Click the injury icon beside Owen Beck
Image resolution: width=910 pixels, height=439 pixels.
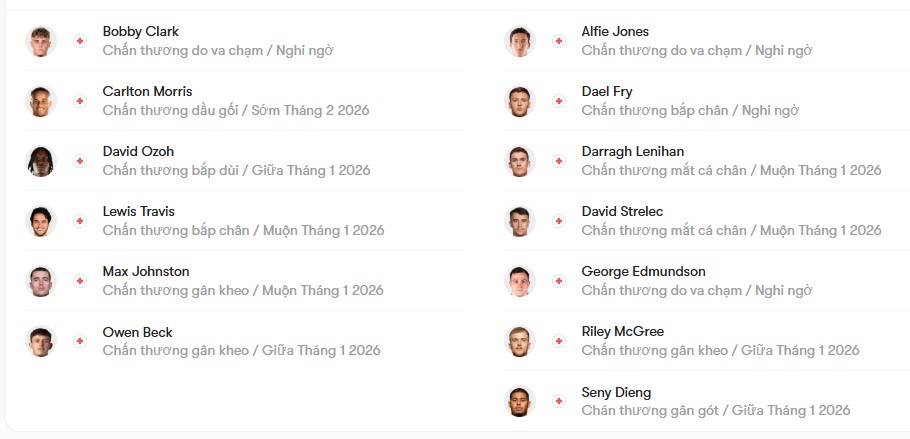pos(80,341)
